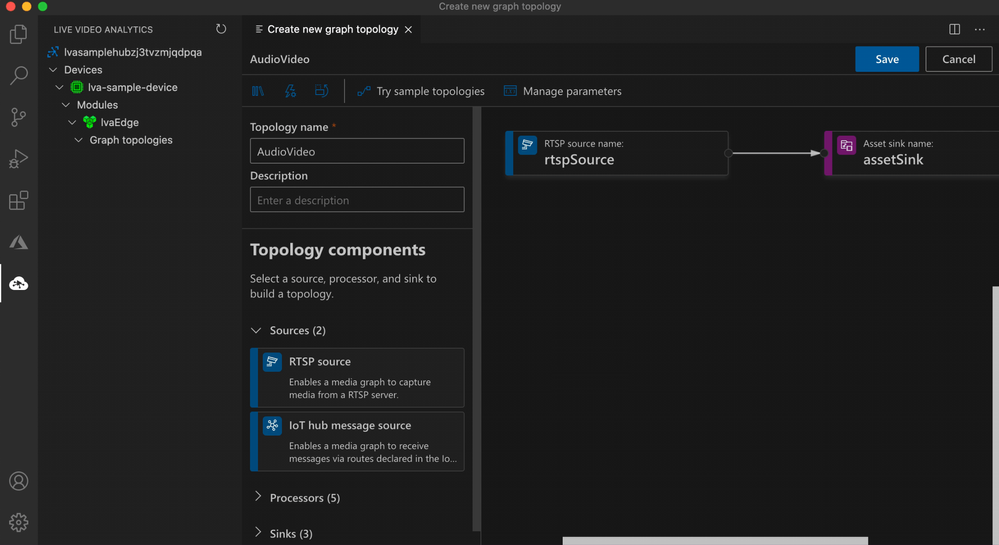Open the Extensions view
The width and height of the screenshot is (999, 545).
(x=18, y=200)
